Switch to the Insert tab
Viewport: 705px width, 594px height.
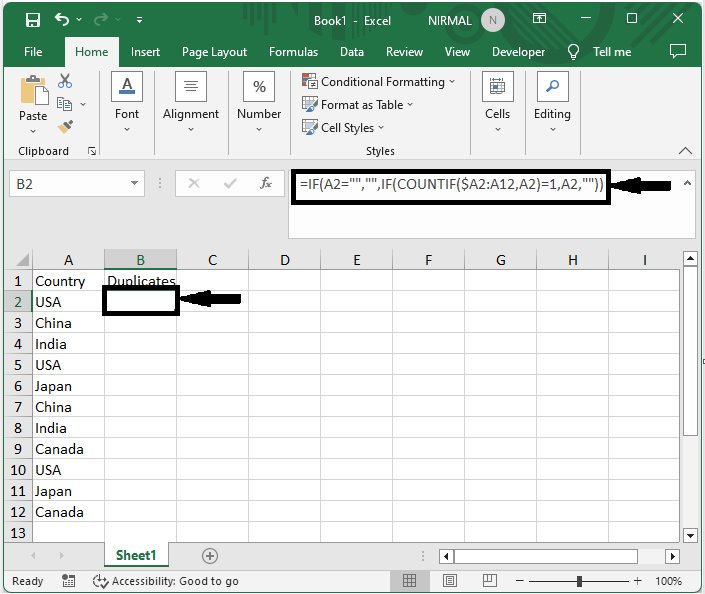pyautogui.click(x=145, y=52)
